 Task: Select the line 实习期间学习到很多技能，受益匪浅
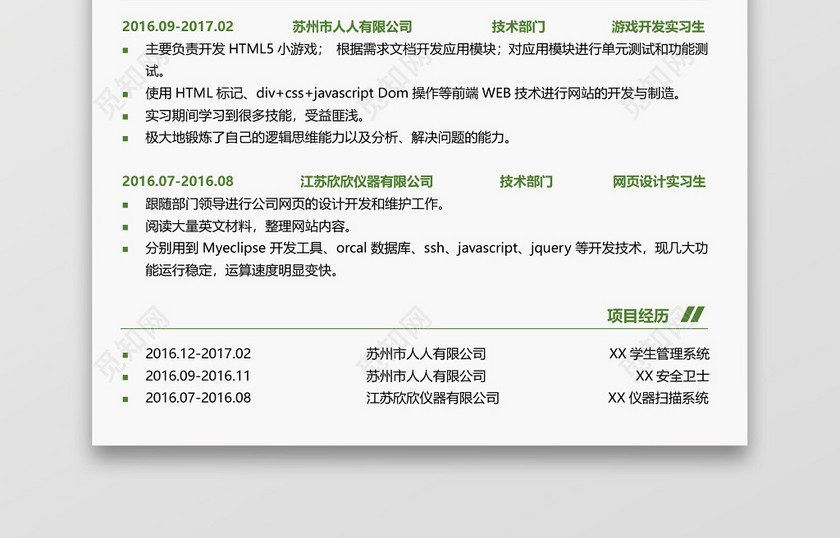255,115
